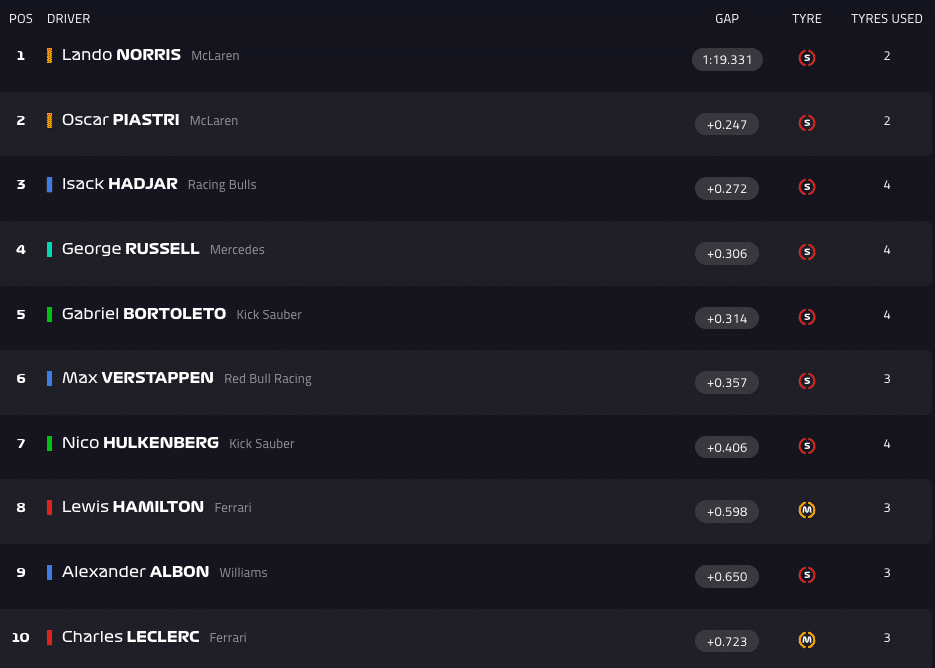Open Max Verstappen driver entry

point(137,378)
